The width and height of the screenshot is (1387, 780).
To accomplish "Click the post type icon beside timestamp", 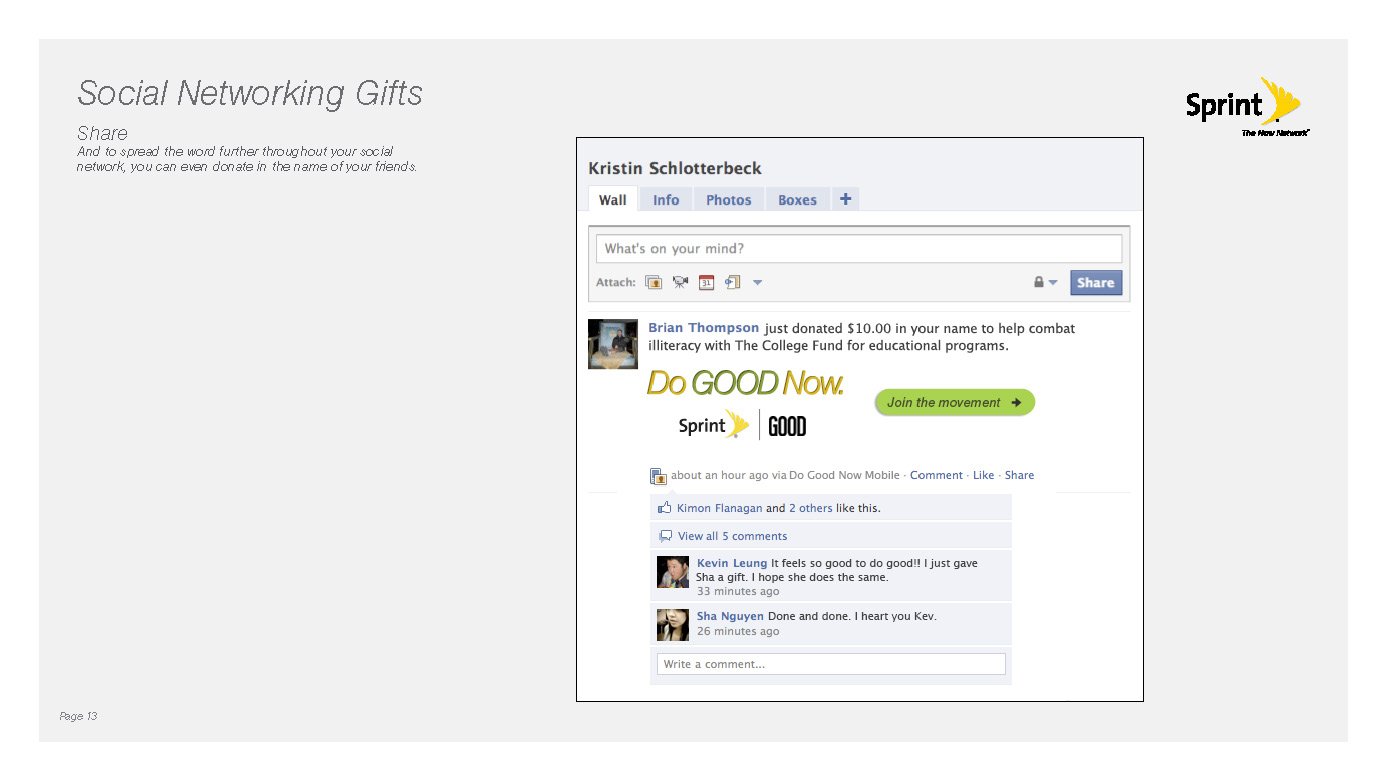I will (x=658, y=476).
